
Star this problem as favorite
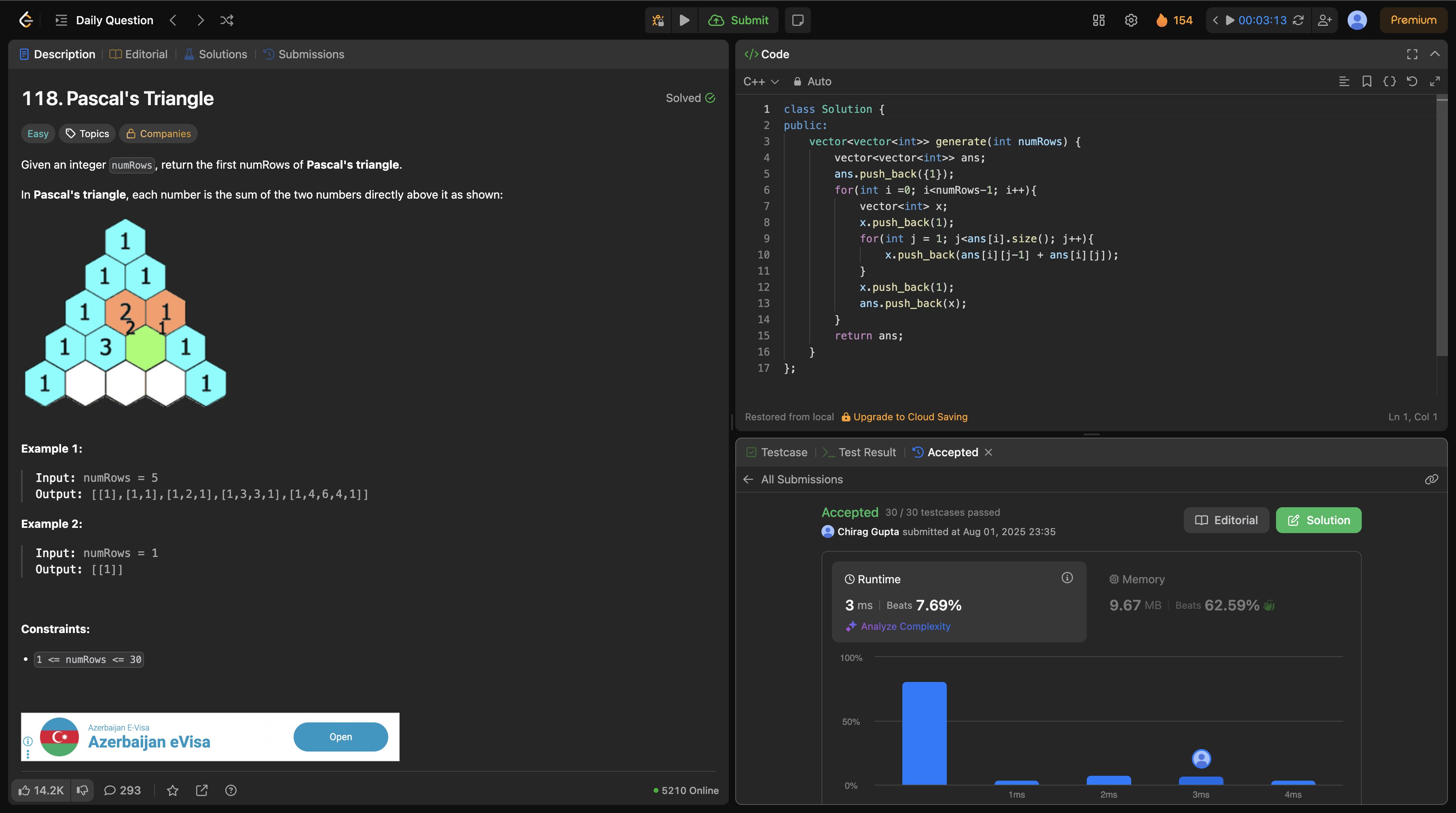click(172, 790)
